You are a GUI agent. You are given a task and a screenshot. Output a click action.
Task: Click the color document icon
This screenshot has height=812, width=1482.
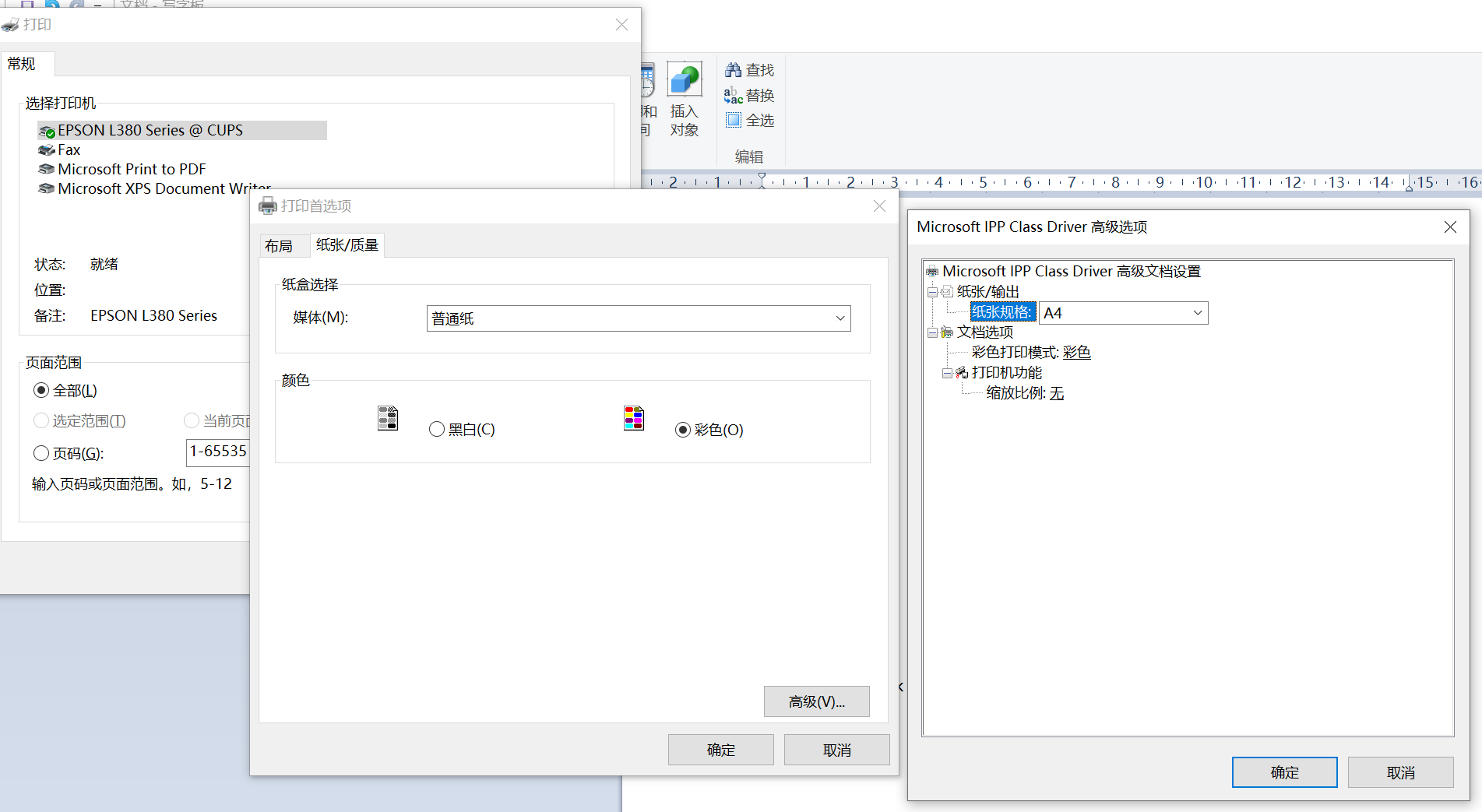pos(634,418)
